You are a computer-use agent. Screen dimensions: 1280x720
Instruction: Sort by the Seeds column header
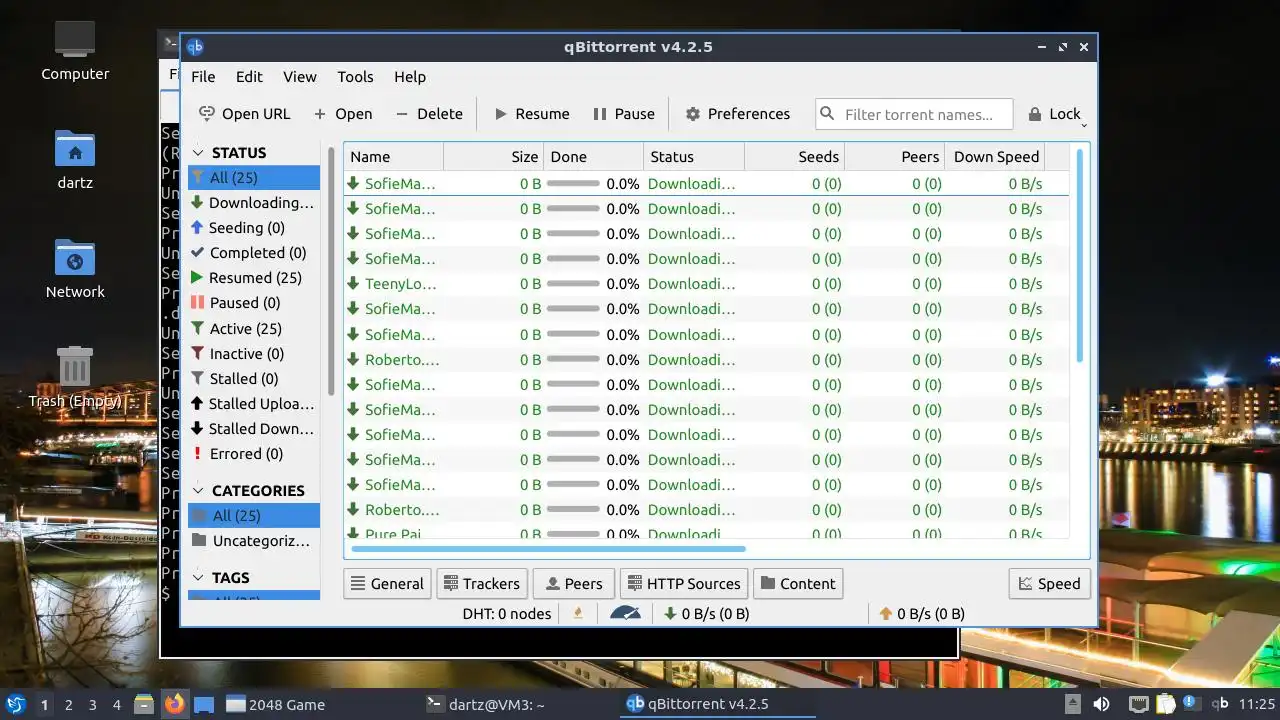pos(795,157)
